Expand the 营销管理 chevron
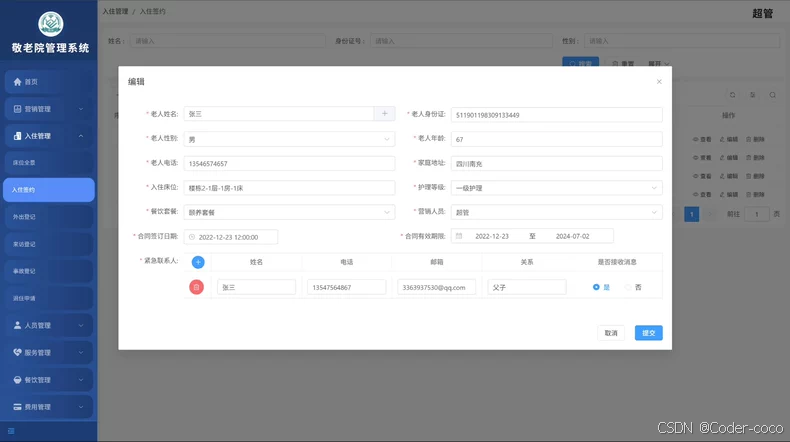 (x=81, y=109)
